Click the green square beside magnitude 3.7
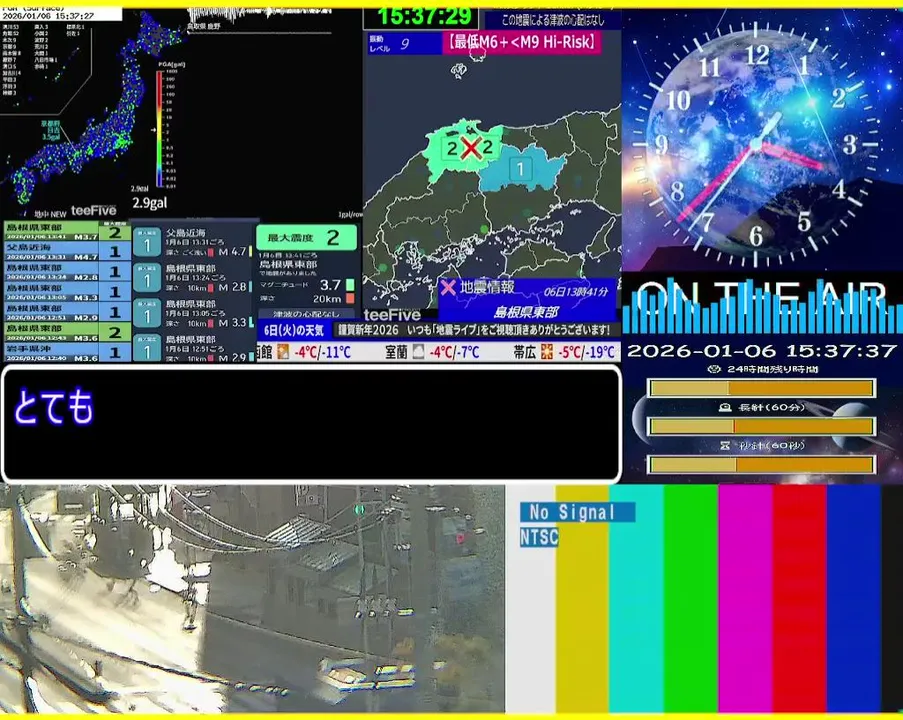The width and height of the screenshot is (903, 720). point(350,285)
